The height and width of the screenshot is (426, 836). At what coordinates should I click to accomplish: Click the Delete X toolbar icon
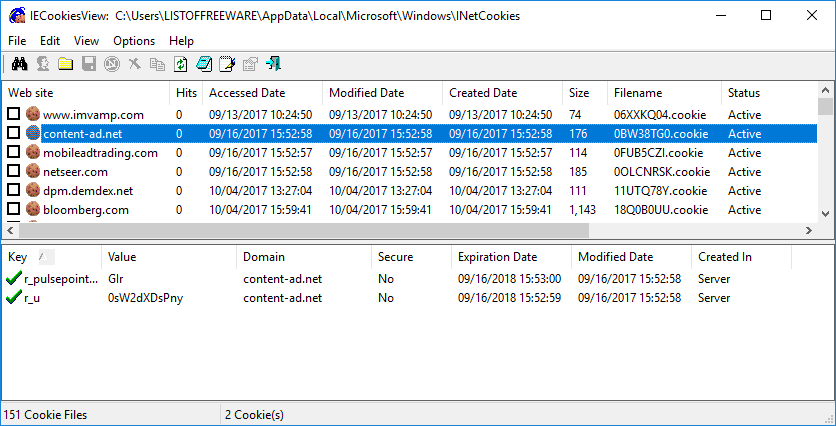pyautogui.click(x=134, y=65)
